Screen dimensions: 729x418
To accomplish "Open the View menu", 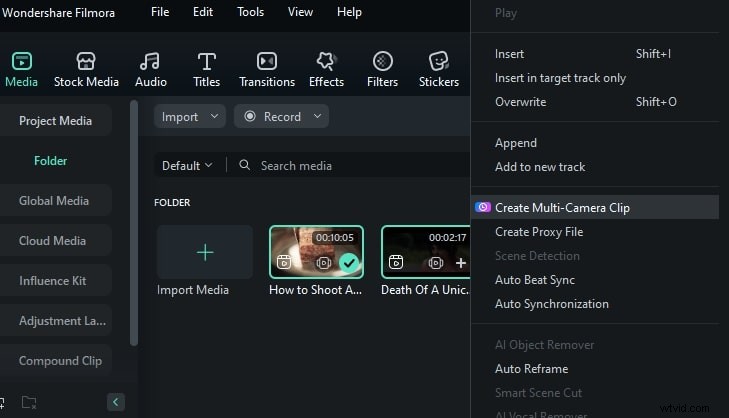I will point(300,12).
